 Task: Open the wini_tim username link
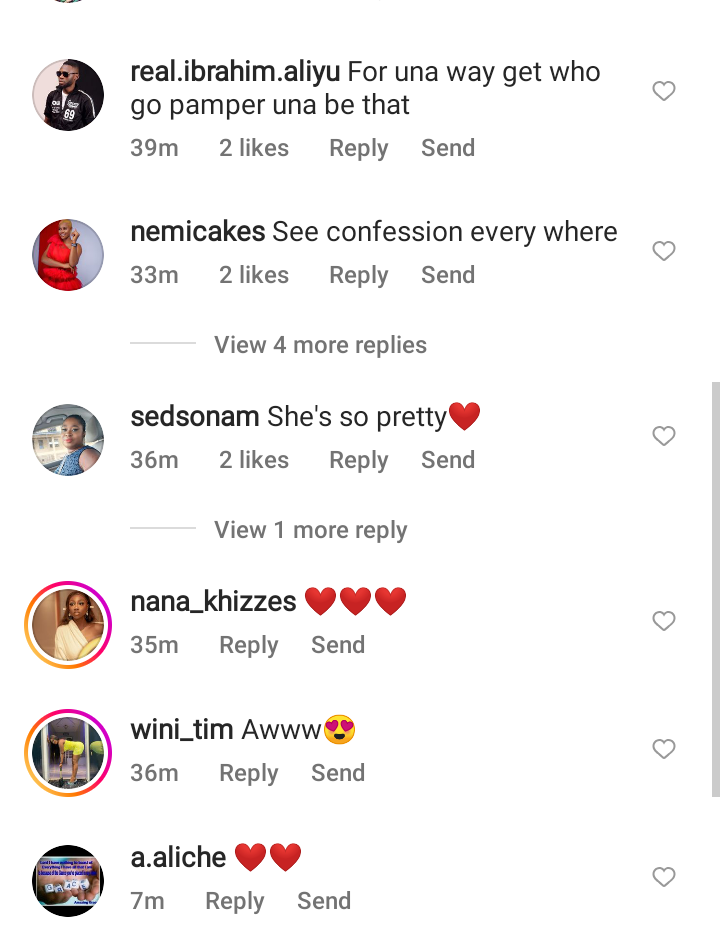click(182, 730)
